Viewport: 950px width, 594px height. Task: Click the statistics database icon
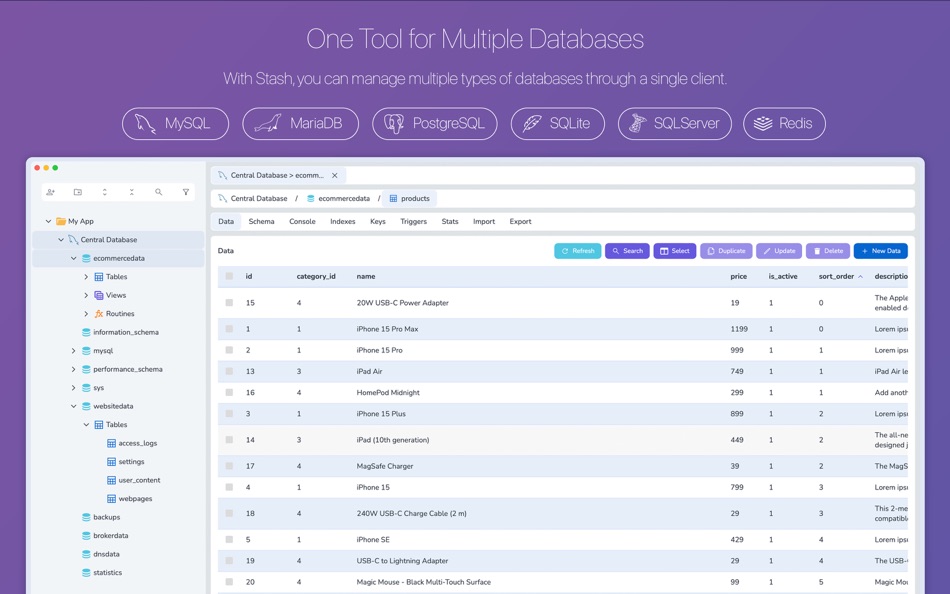pos(86,573)
